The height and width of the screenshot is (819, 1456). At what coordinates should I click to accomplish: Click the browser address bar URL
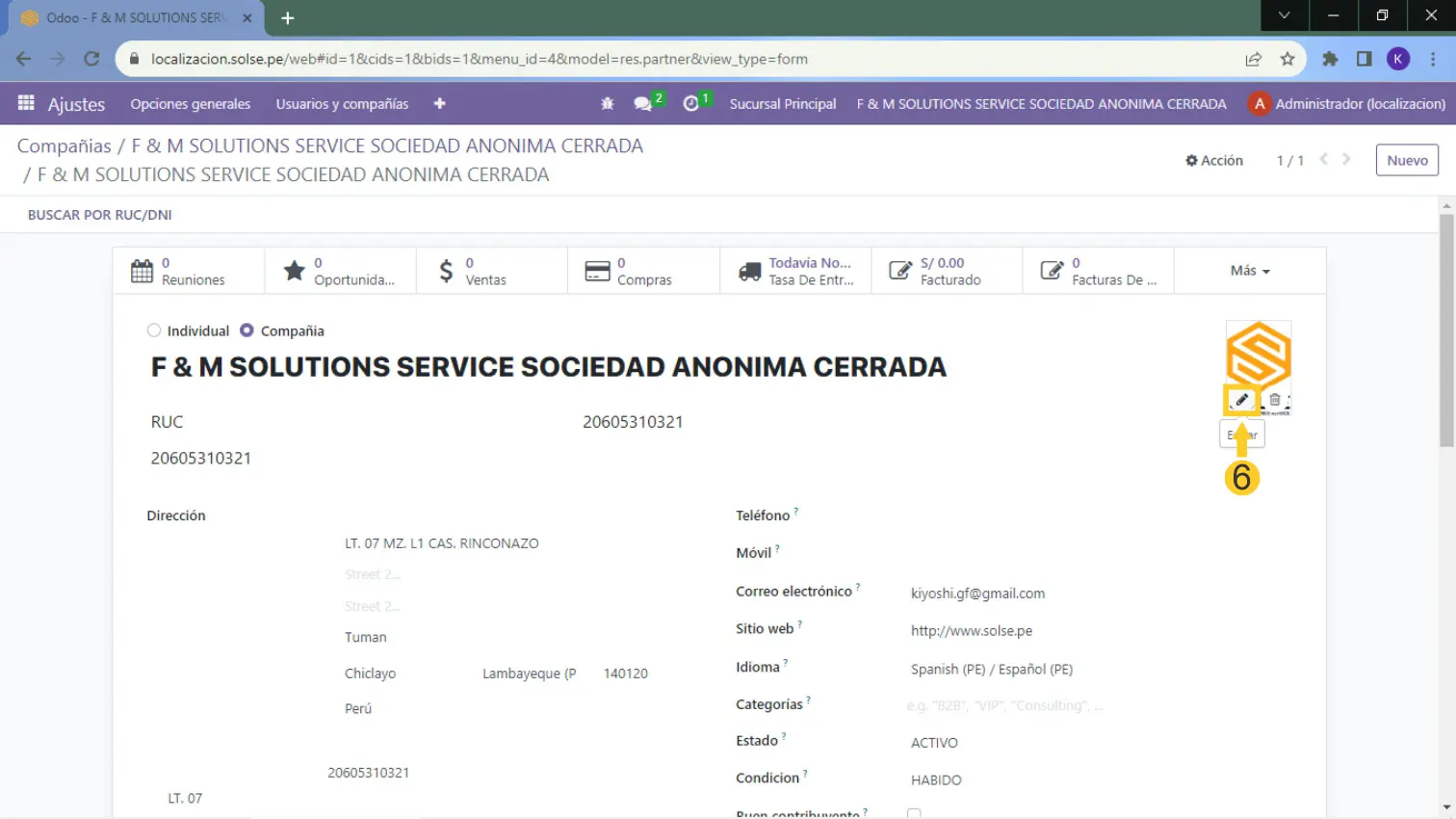480,59
